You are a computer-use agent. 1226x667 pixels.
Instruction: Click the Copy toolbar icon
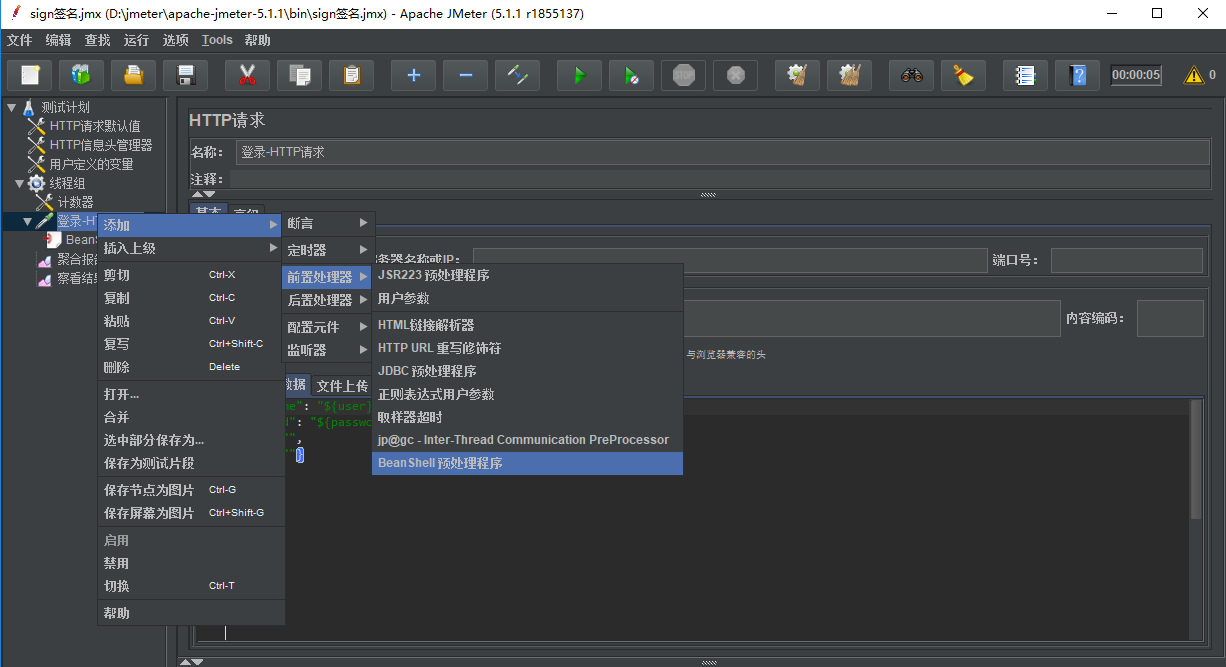pyautogui.click(x=299, y=75)
